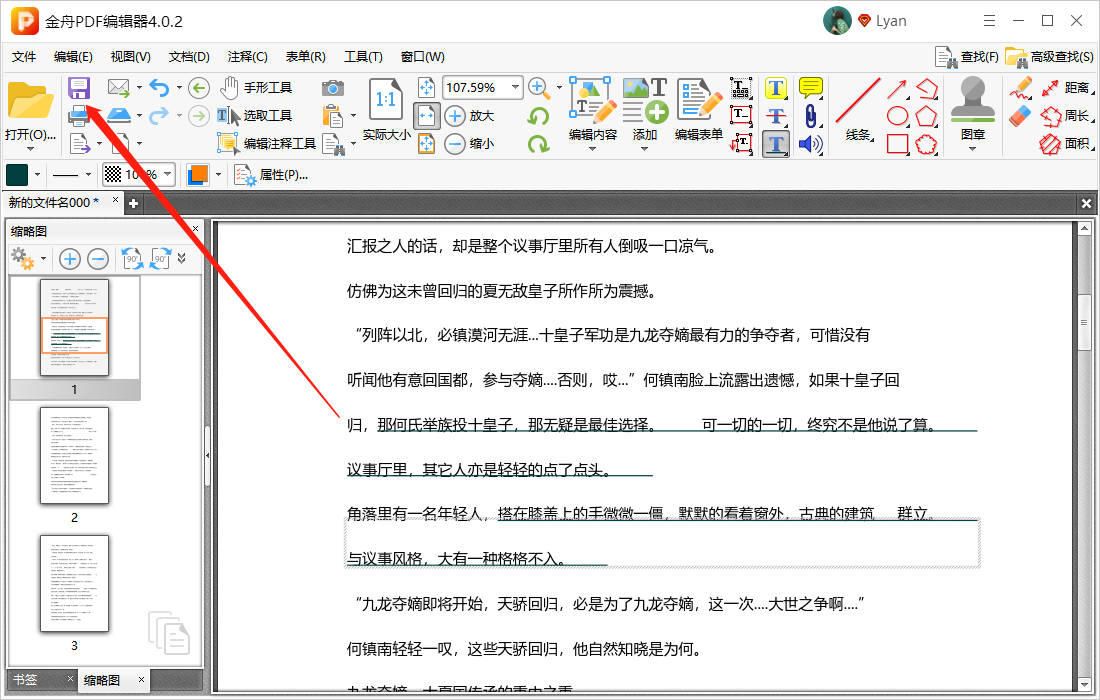Select the text selection tool (选取工具)
Viewport: 1100px width, 700px height.
[255, 116]
